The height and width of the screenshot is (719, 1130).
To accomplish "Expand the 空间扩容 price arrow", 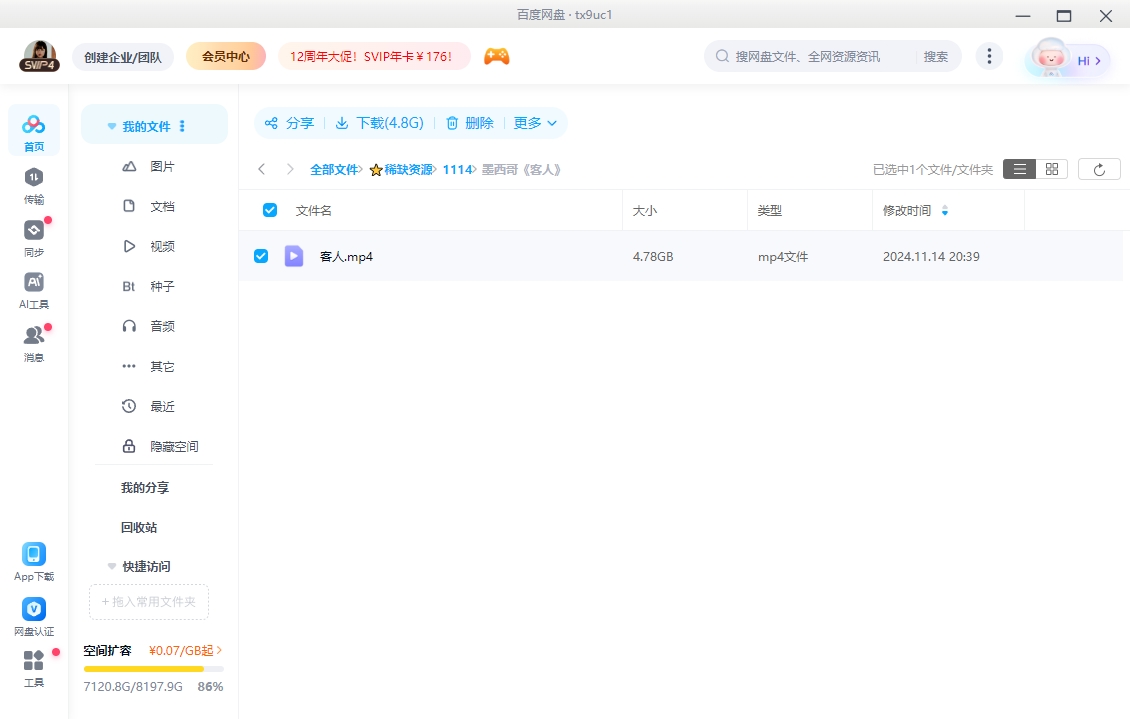I will pyautogui.click(x=219, y=651).
